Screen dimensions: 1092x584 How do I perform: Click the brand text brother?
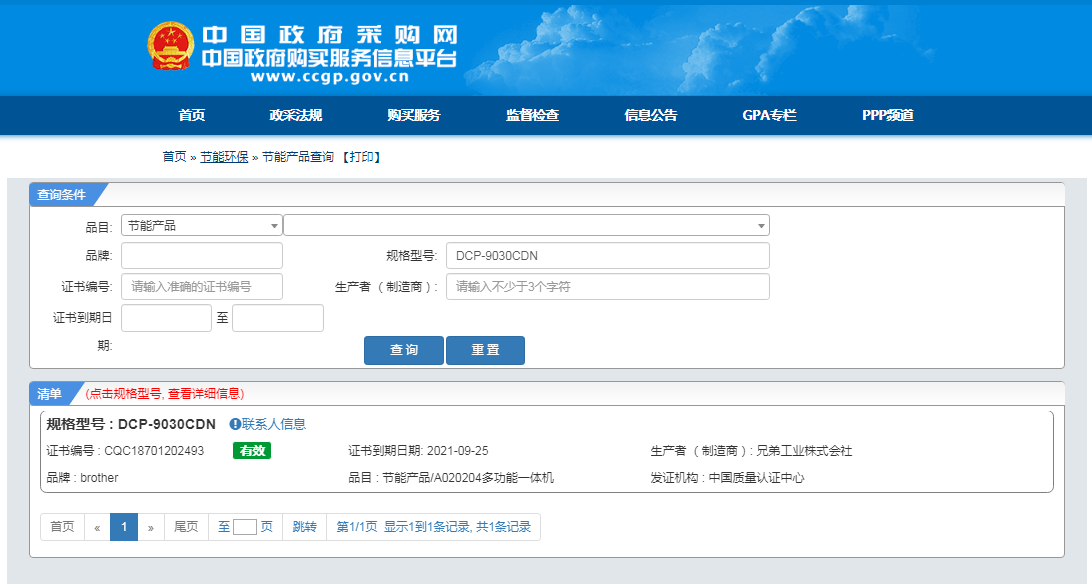(x=99, y=478)
